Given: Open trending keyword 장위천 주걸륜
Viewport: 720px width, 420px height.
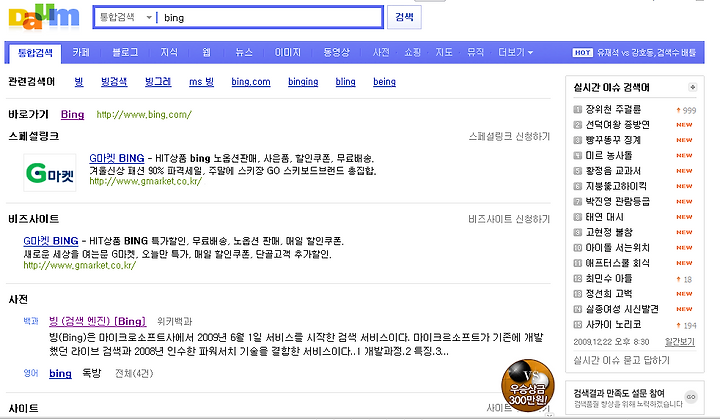Looking at the screenshot, I should coord(613,109).
